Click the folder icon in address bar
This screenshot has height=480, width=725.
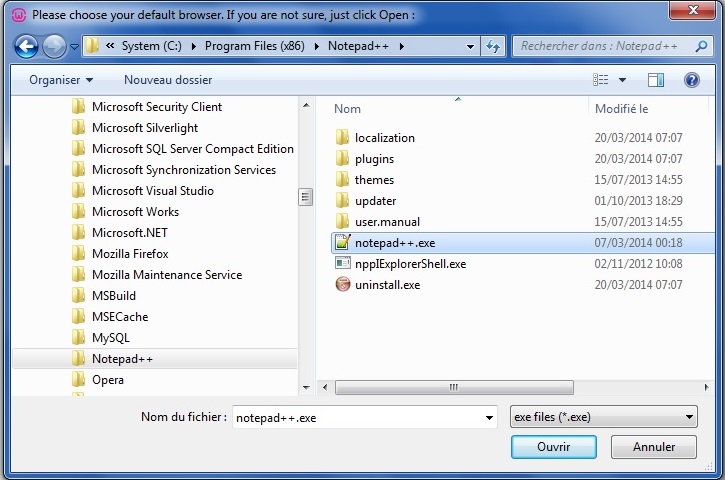pos(93,46)
